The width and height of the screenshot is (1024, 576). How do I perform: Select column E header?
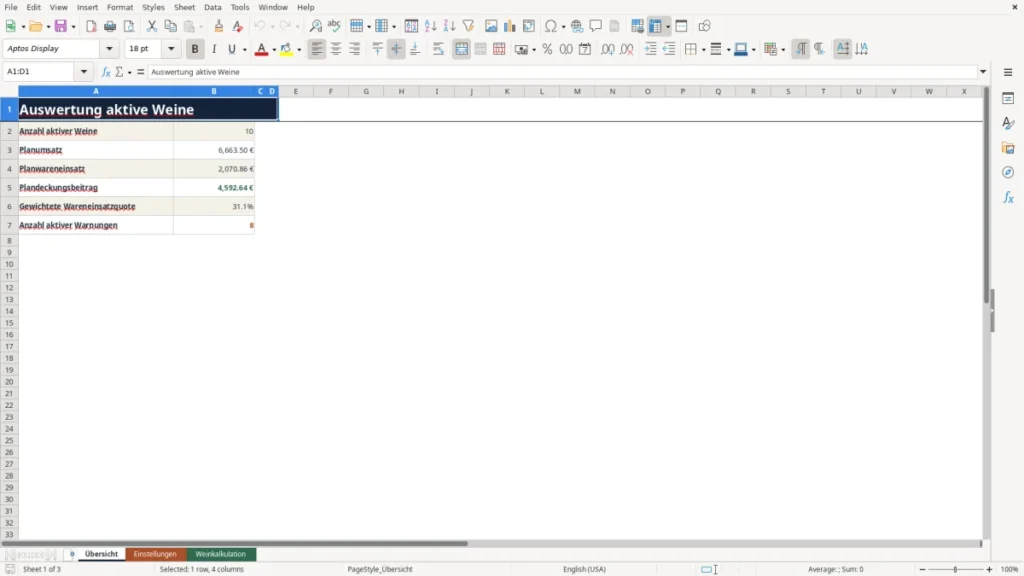[x=296, y=91]
